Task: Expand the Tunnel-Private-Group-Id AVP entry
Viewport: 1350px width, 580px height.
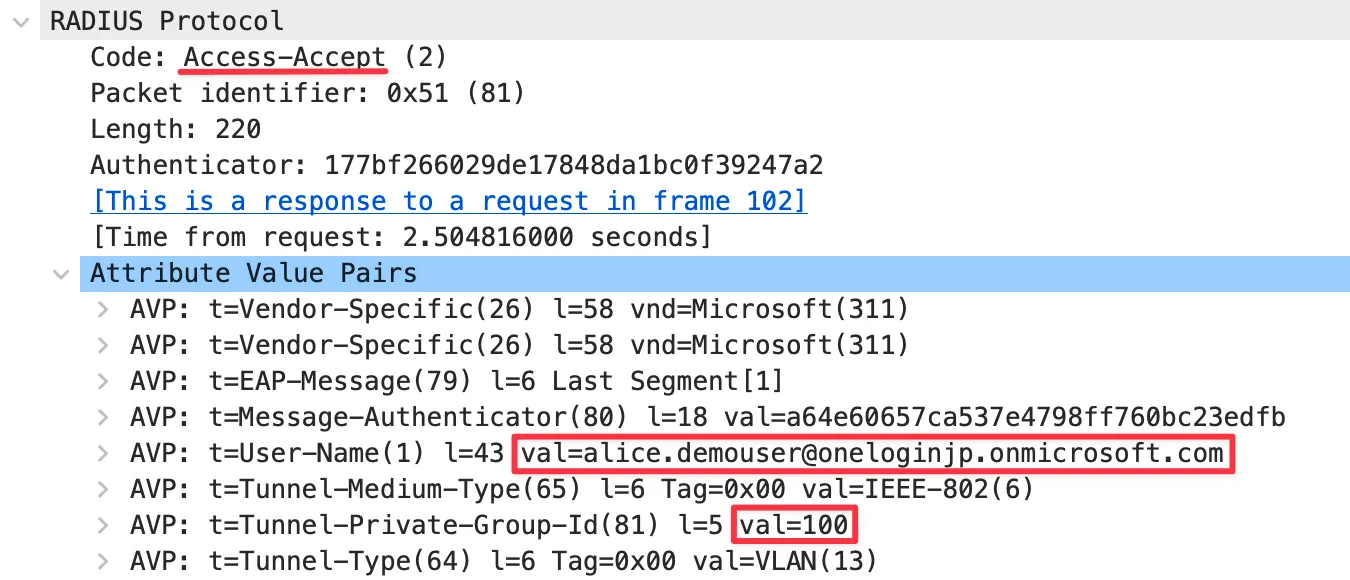Action: pos(103,526)
